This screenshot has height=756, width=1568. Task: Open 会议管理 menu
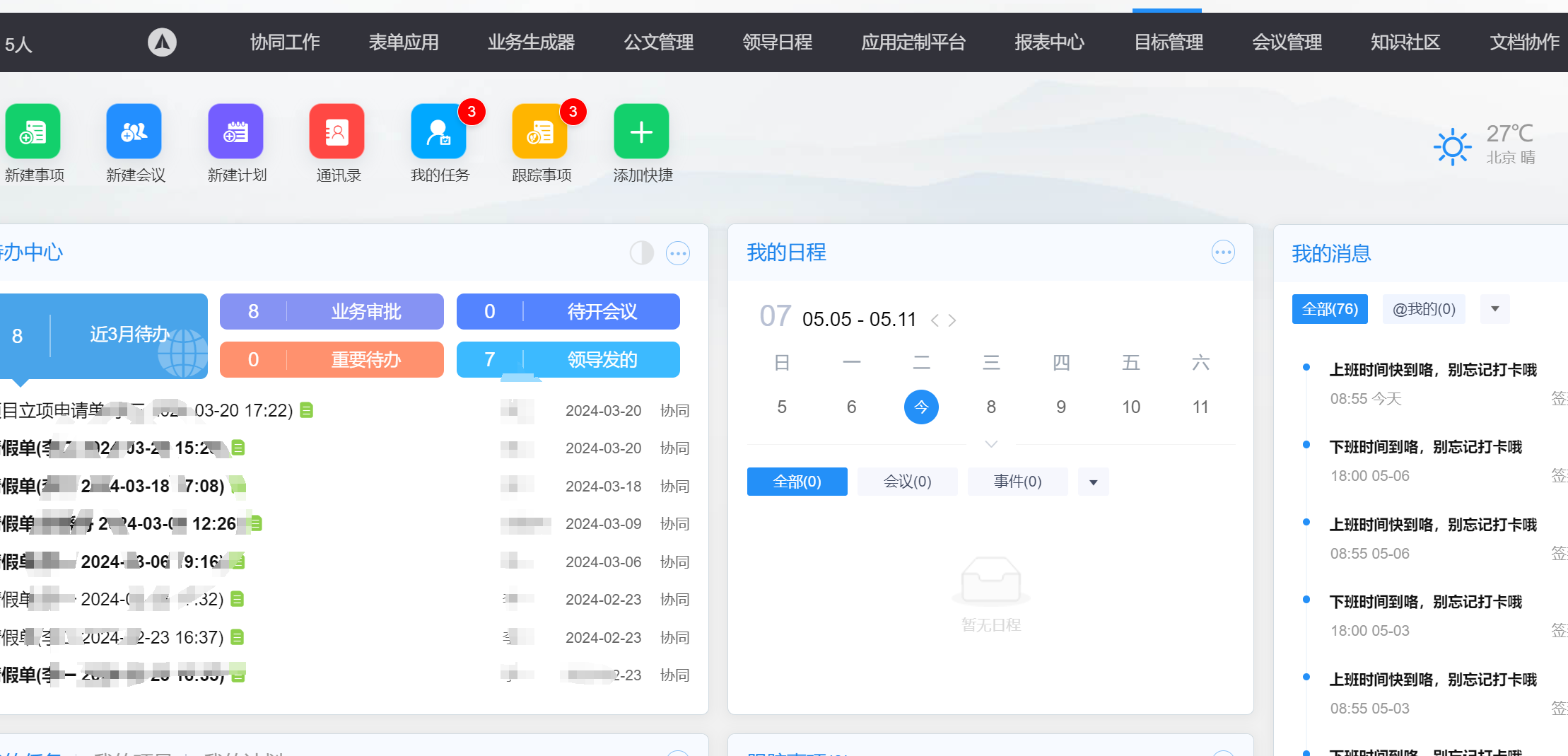coord(1287,42)
